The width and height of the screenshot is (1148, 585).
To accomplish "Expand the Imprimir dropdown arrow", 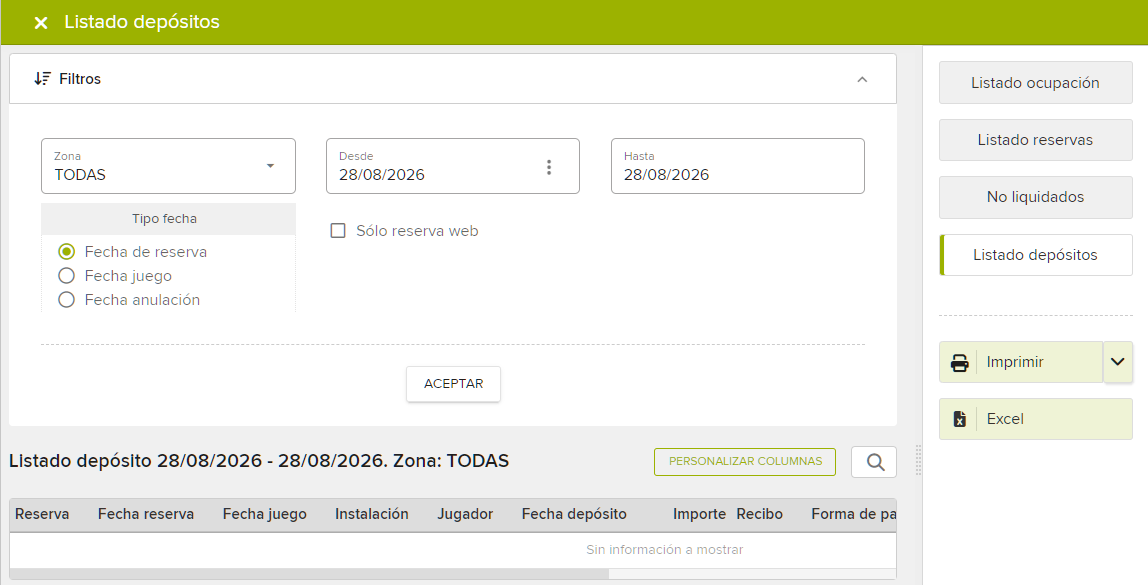I will point(1118,362).
